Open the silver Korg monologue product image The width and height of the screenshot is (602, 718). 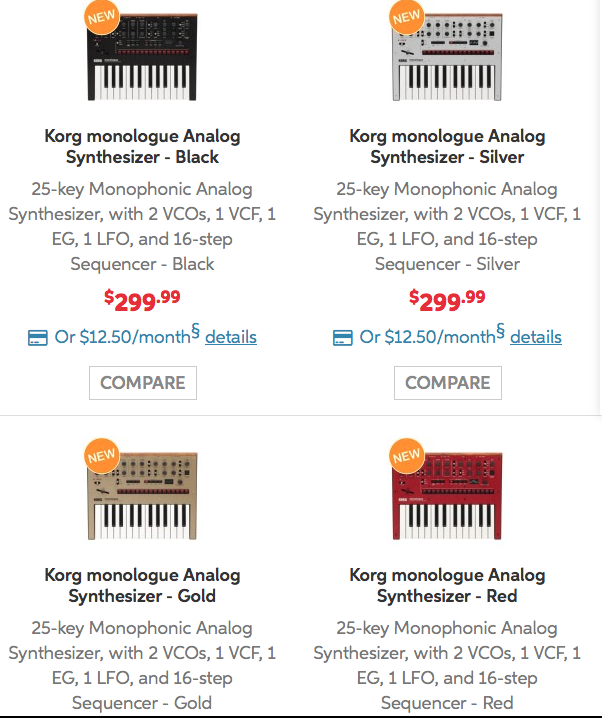(x=447, y=57)
